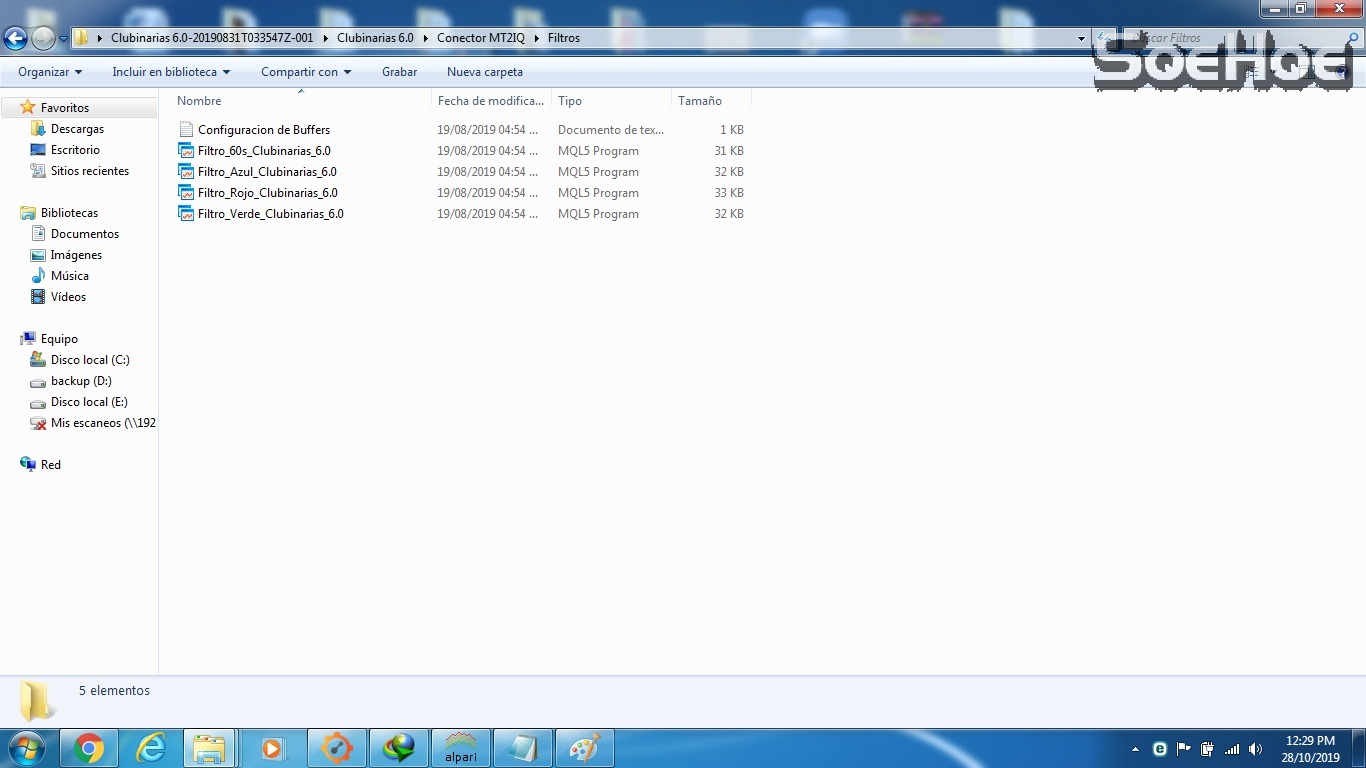This screenshot has width=1366, height=768.
Task: Open the Incluir en biblioteca dropdown
Action: pyautogui.click(x=171, y=72)
